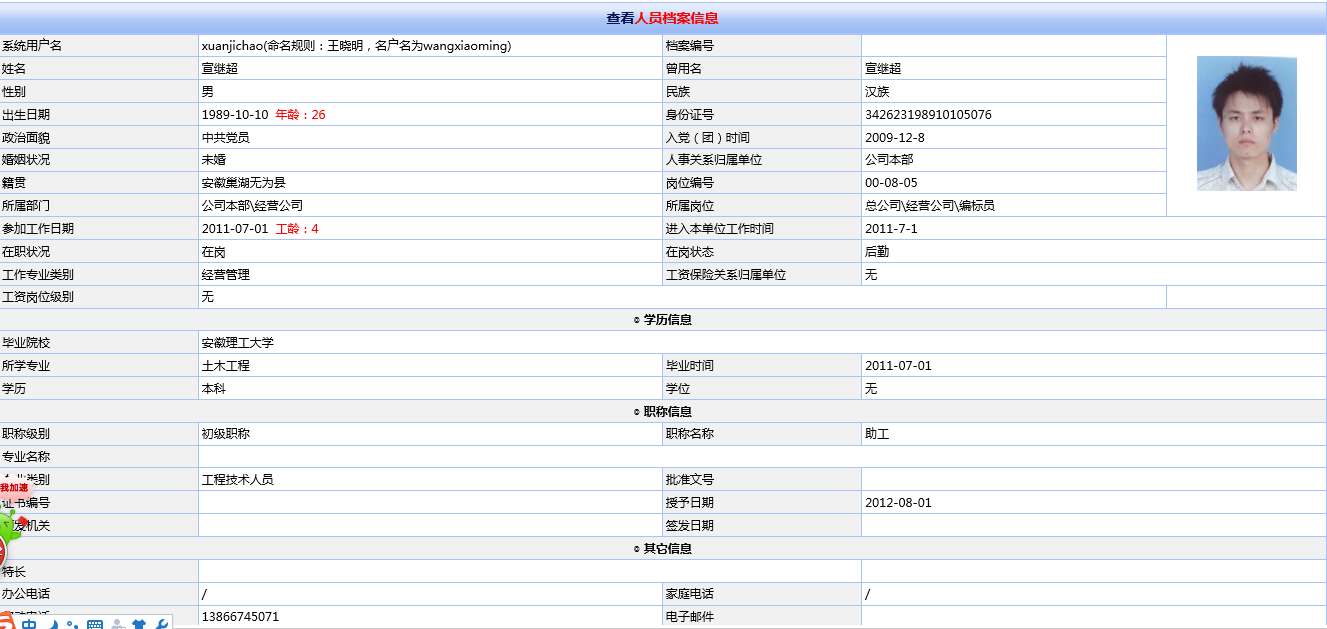Click the employee portrait photo

(1246, 122)
